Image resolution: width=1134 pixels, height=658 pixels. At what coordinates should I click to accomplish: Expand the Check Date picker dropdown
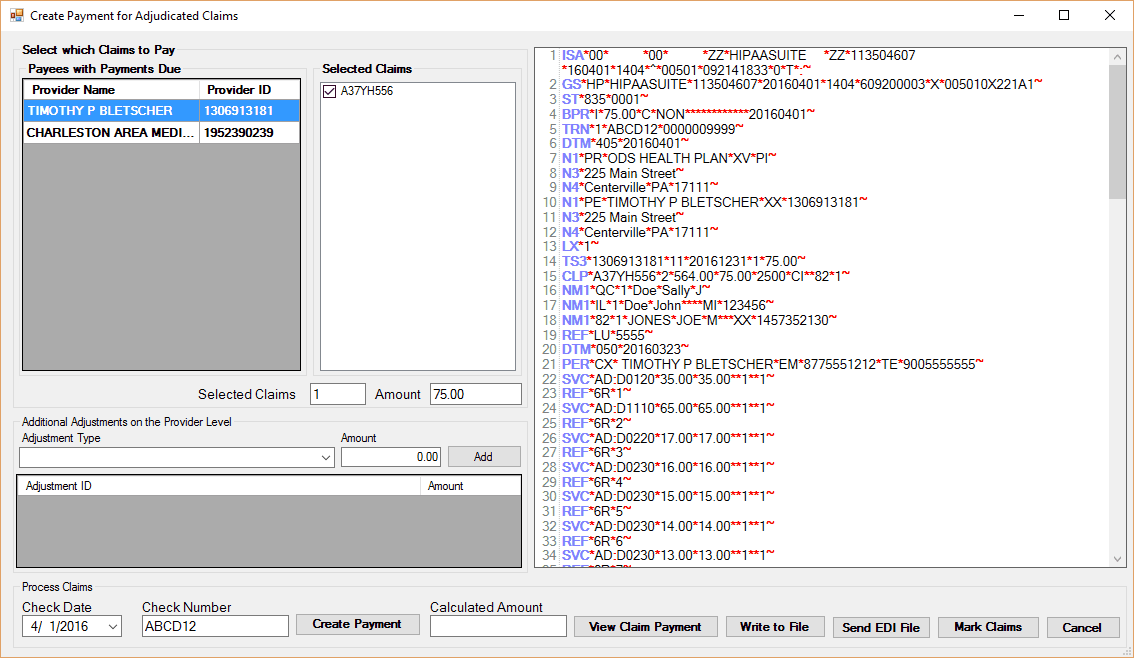pyautogui.click(x=111, y=626)
